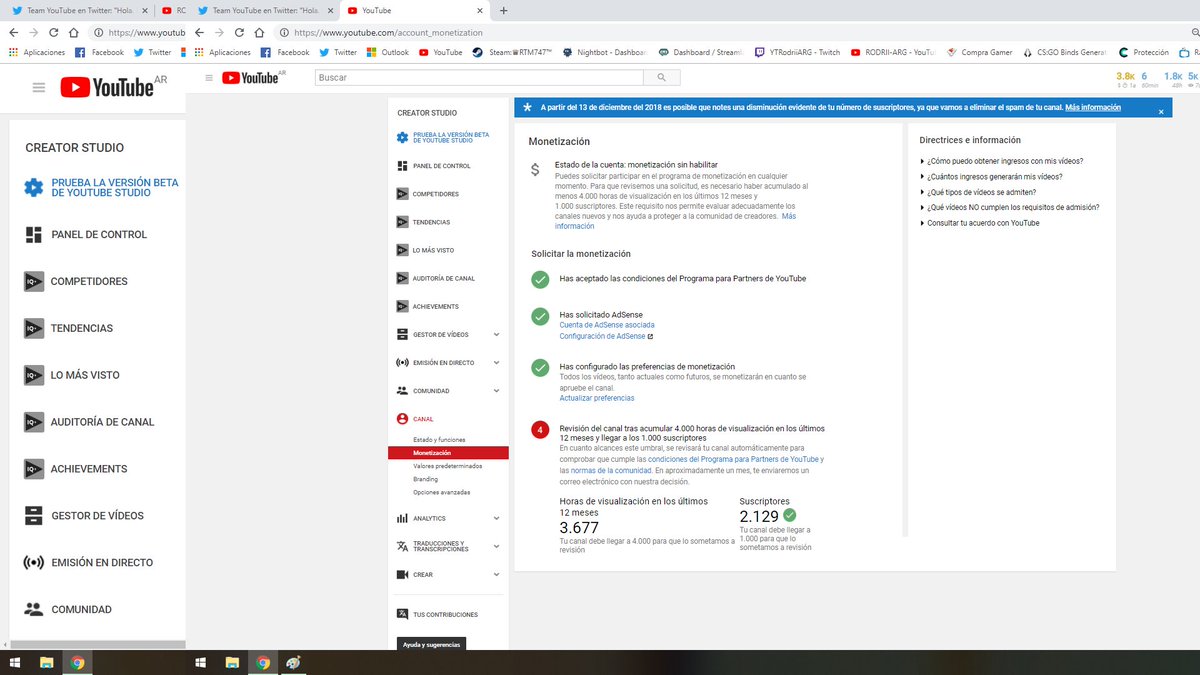The width and height of the screenshot is (1200, 675).
Task: Select Opciones avanzadas under Canal
Action: tap(441, 492)
